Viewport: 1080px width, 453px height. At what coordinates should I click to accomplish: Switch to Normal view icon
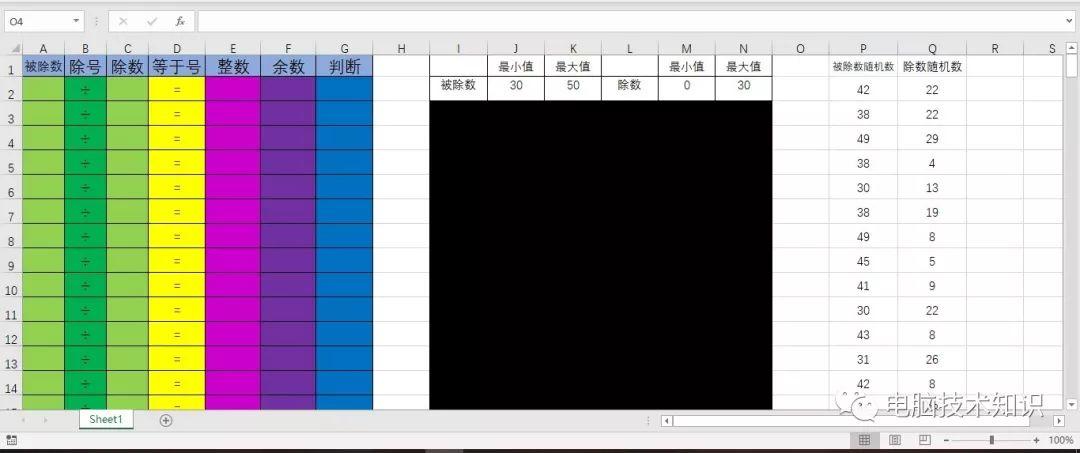click(x=864, y=440)
